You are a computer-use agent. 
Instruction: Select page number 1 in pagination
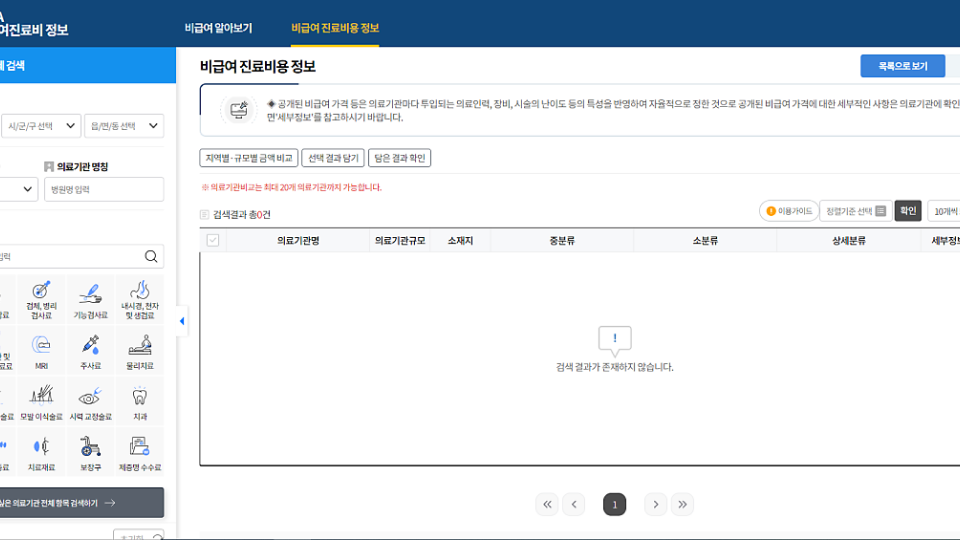[x=615, y=504]
